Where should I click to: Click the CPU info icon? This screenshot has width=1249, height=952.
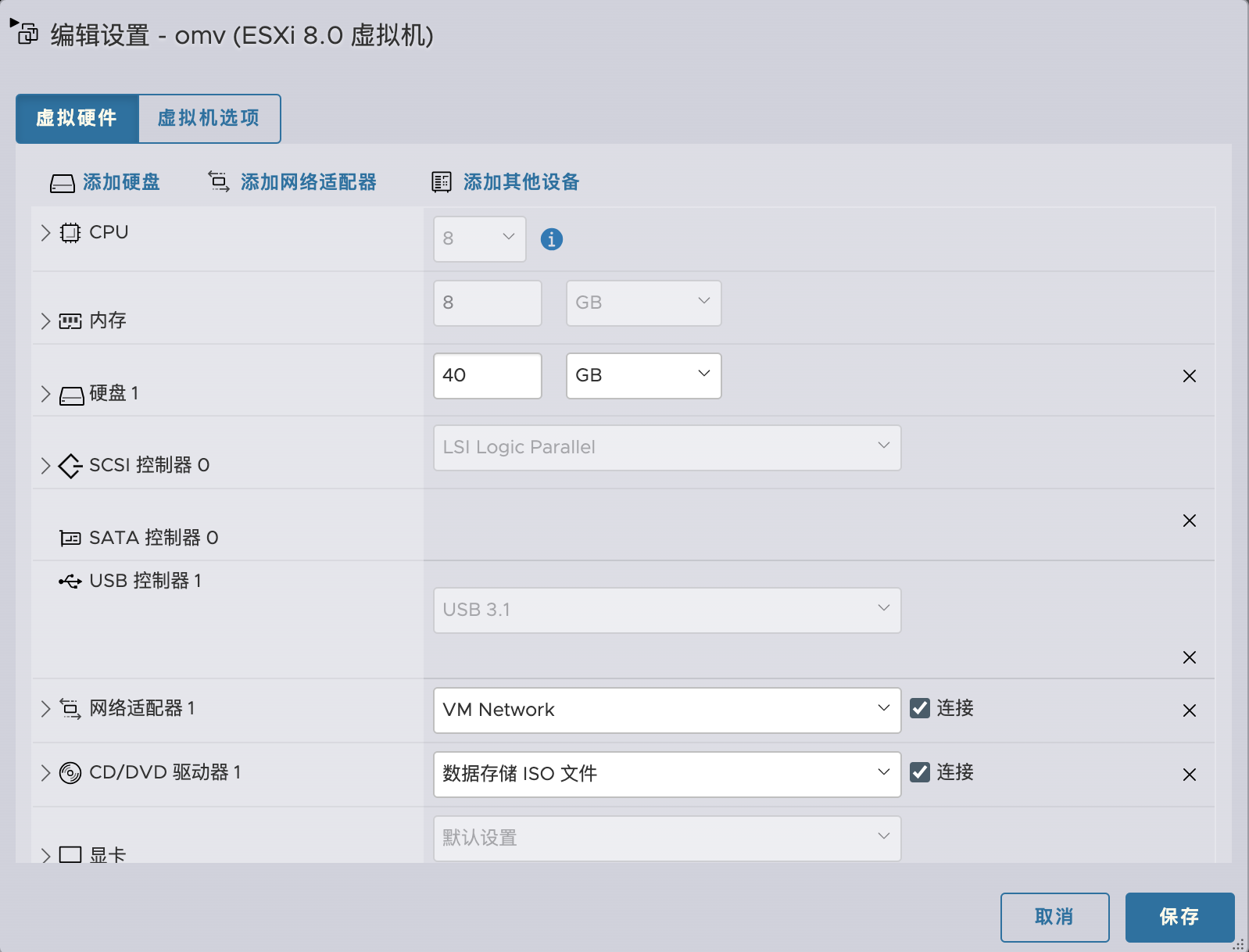tap(551, 239)
